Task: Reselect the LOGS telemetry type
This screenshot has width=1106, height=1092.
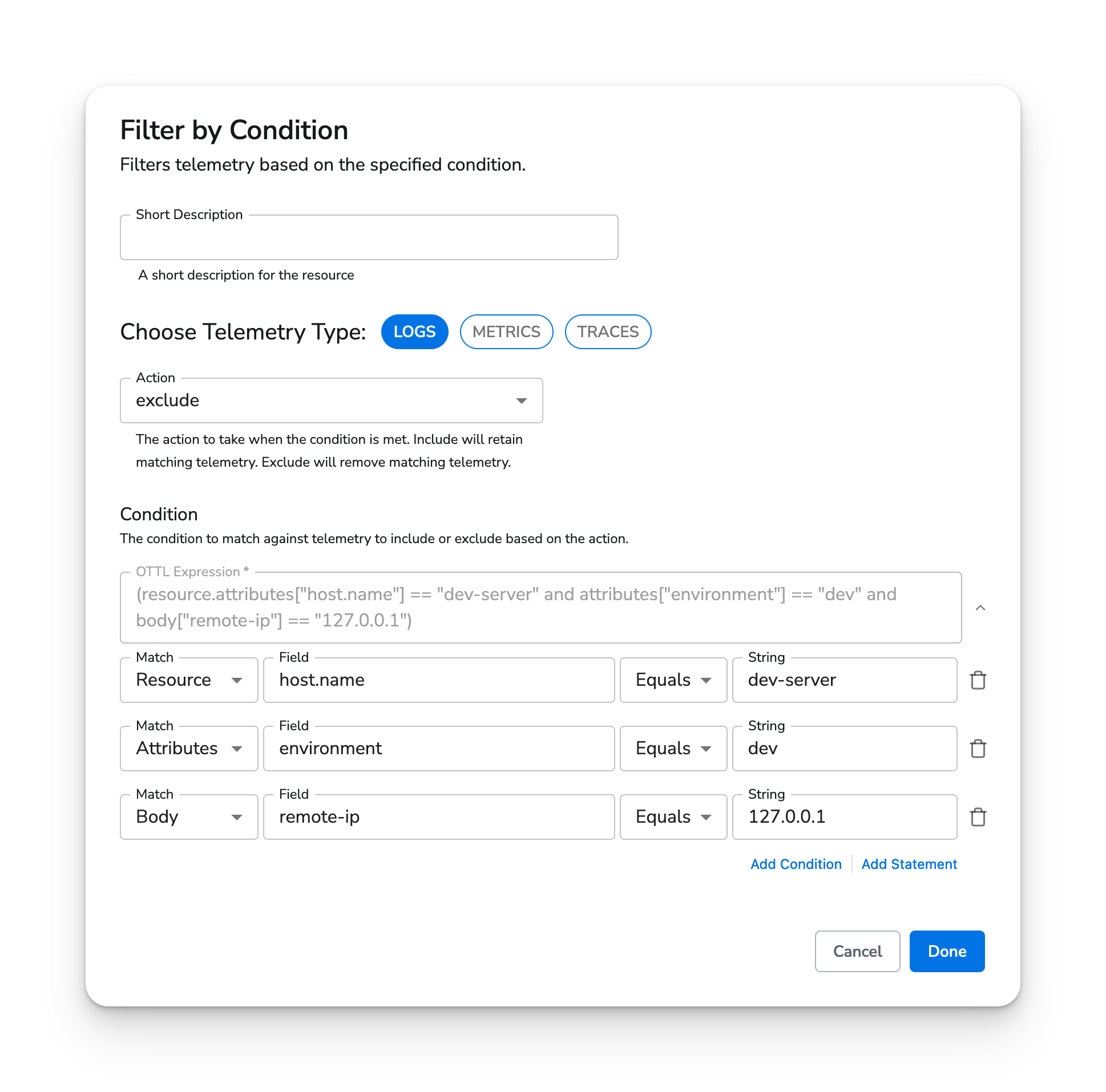Action: point(414,331)
